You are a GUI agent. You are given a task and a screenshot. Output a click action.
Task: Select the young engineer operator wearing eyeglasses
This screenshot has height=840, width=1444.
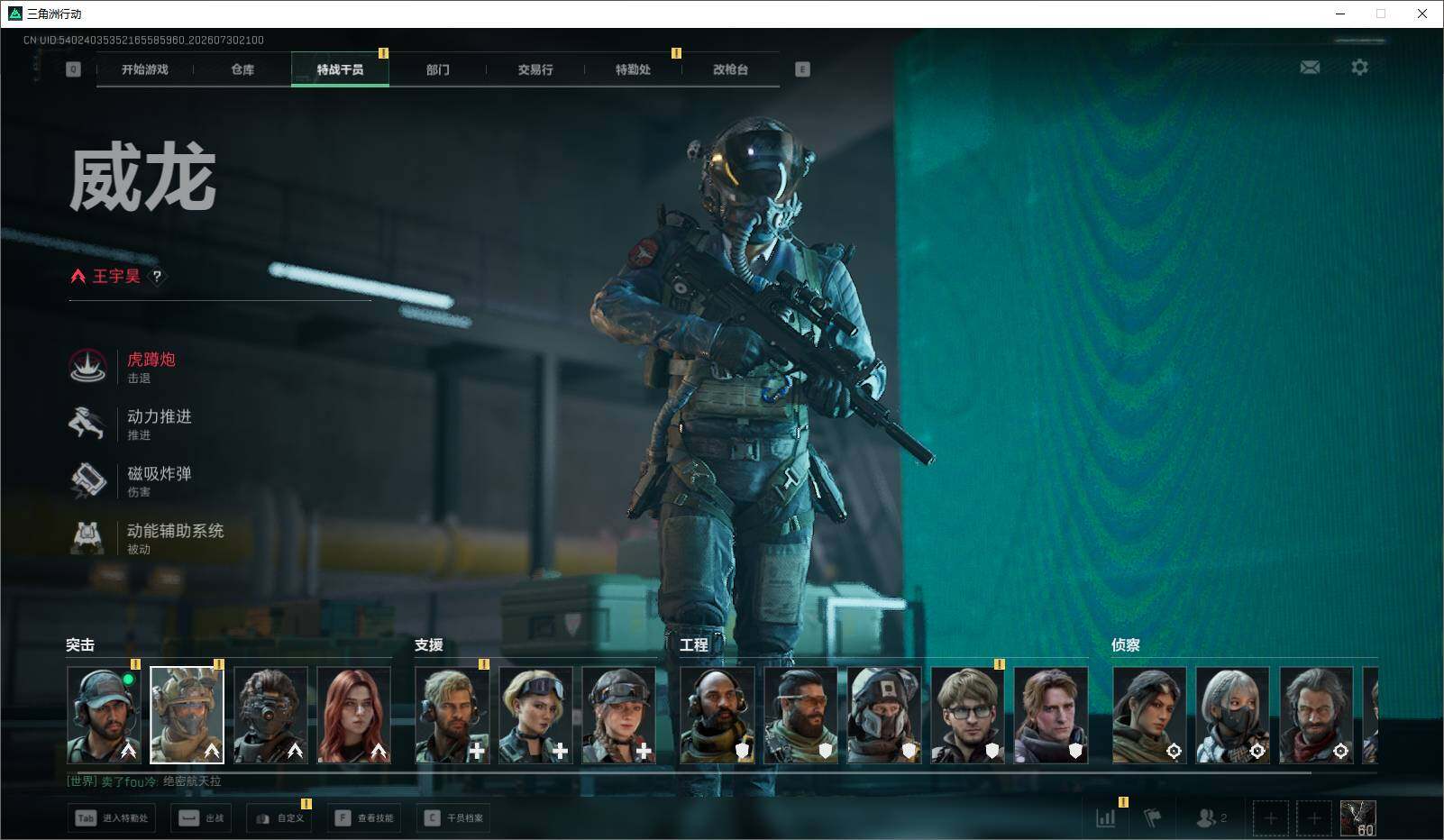coord(967,716)
